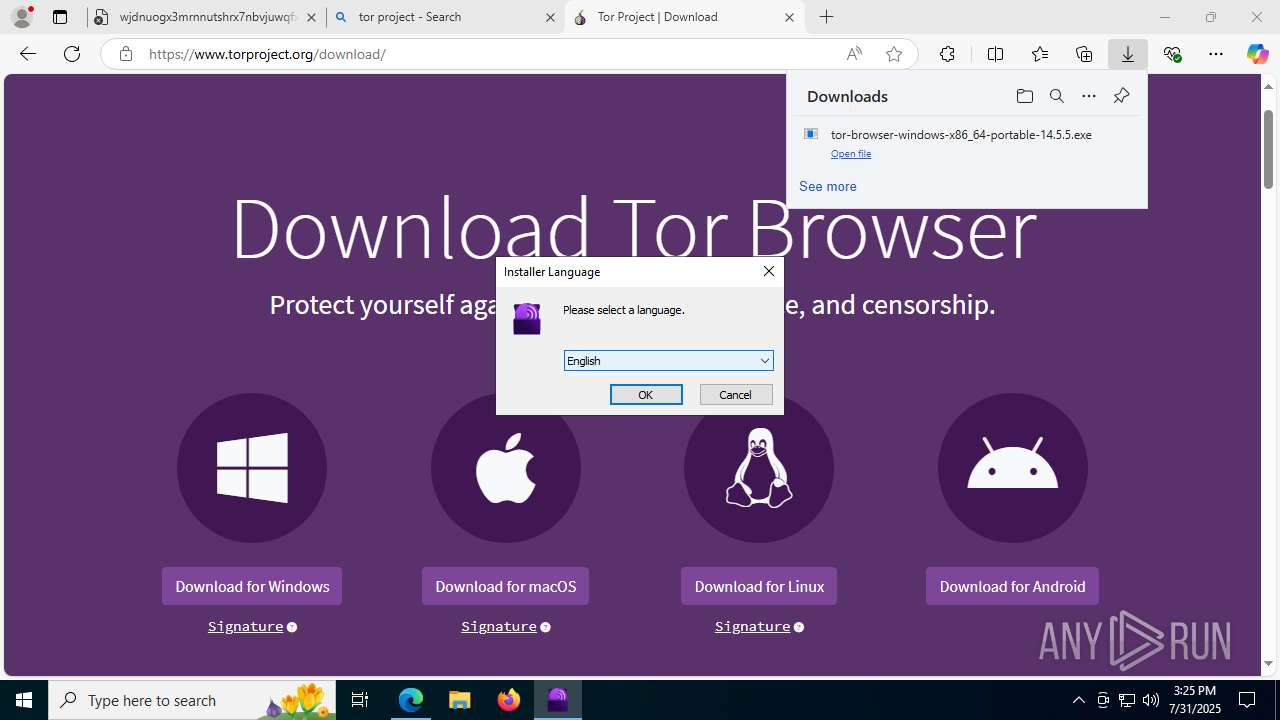Close the tor project - Search tab

(550, 17)
